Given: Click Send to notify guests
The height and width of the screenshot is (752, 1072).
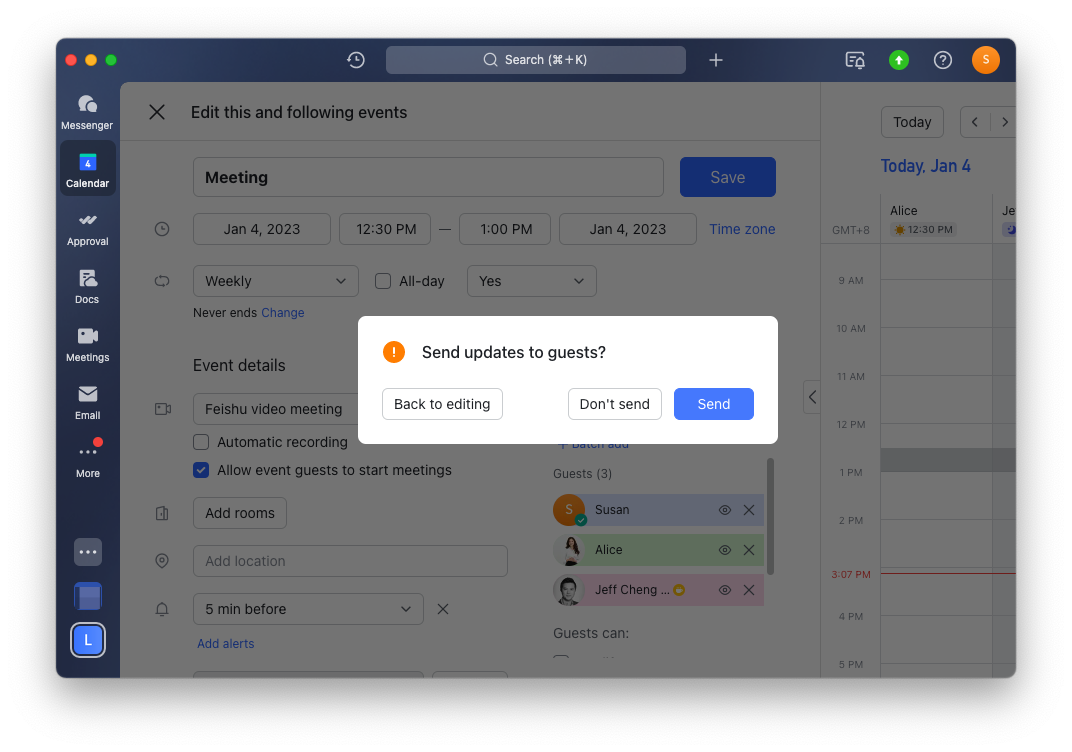Looking at the screenshot, I should click(x=713, y=404).
